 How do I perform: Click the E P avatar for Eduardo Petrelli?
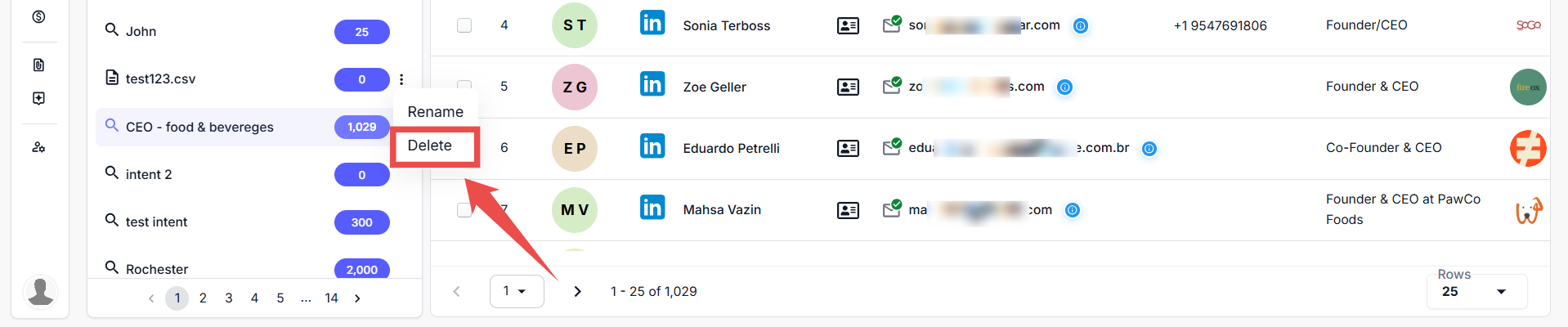(574, 148)
